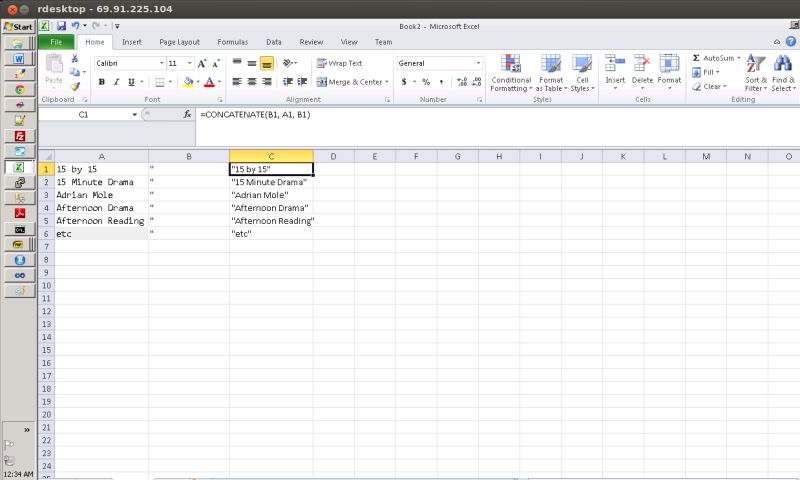The width and height of the screenshot is (800, 480).
Task: Open the font size dropdown
Action: pyautogui.click(x=190, y=63)
